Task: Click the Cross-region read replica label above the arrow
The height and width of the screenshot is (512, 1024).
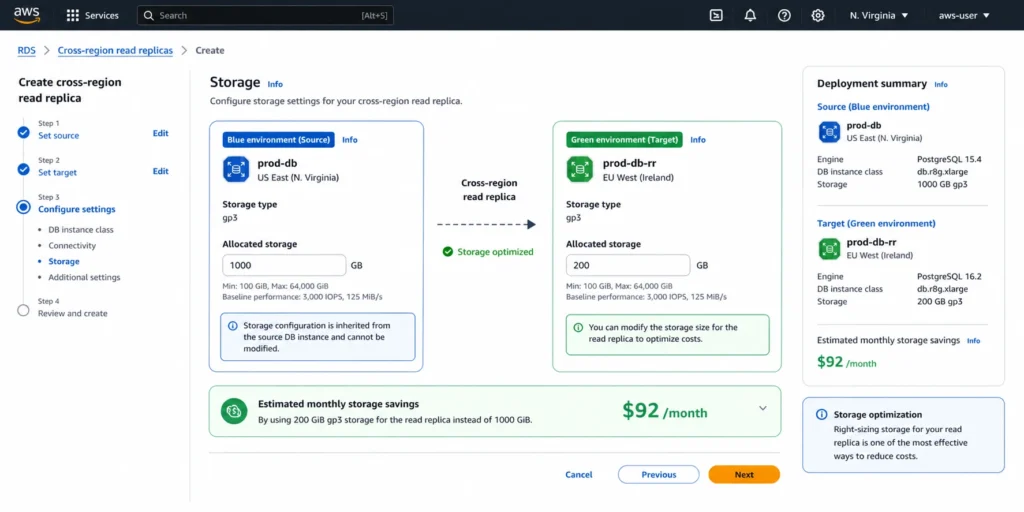Action: coord(489,191)
